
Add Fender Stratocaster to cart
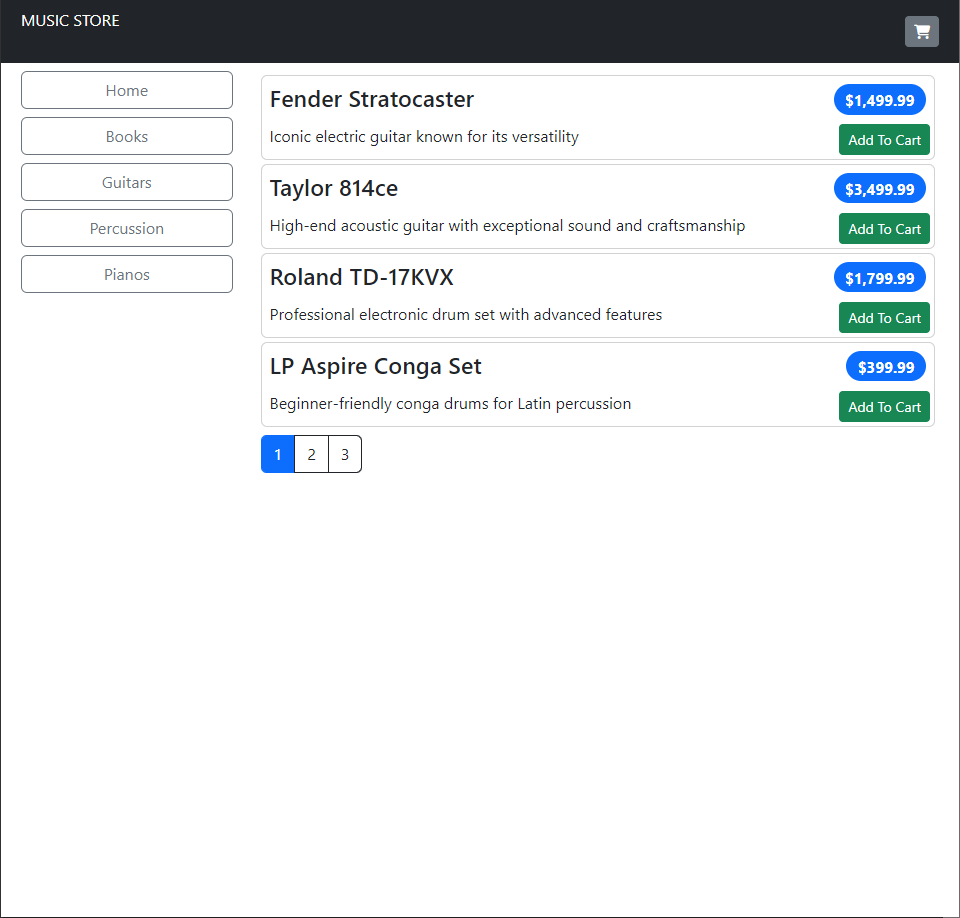tap(884, 140)
